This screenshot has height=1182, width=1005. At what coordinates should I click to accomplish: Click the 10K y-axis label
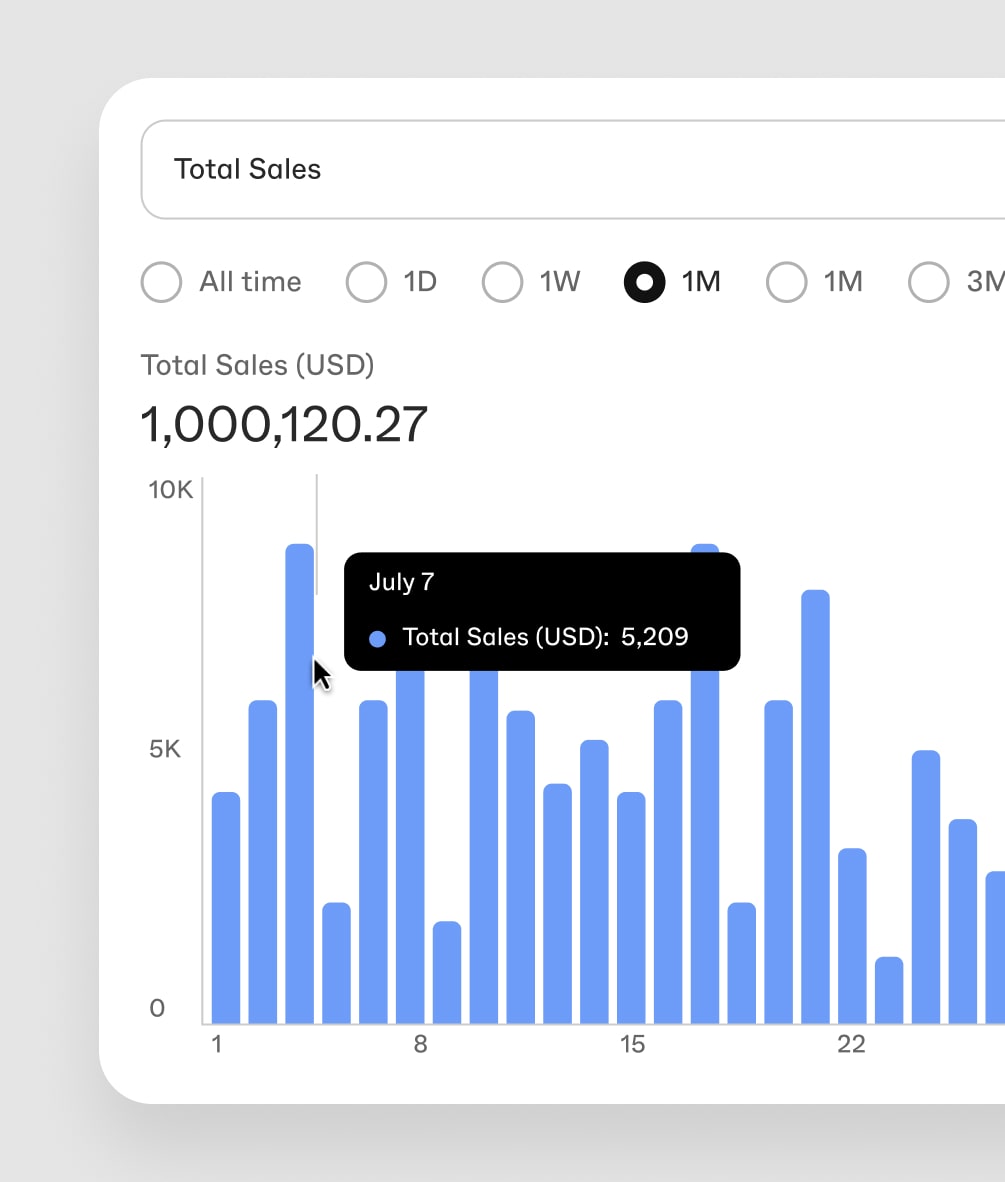coord(170,490)
